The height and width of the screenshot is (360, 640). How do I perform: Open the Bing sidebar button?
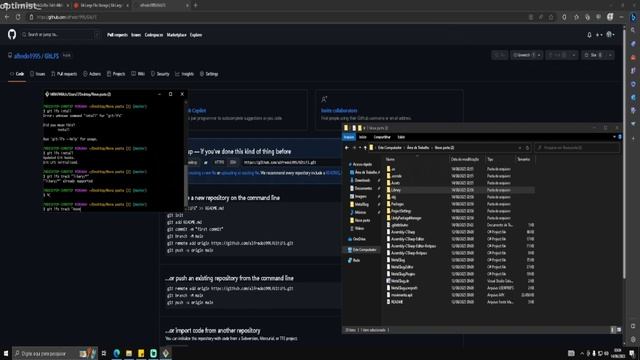(633, 17)
